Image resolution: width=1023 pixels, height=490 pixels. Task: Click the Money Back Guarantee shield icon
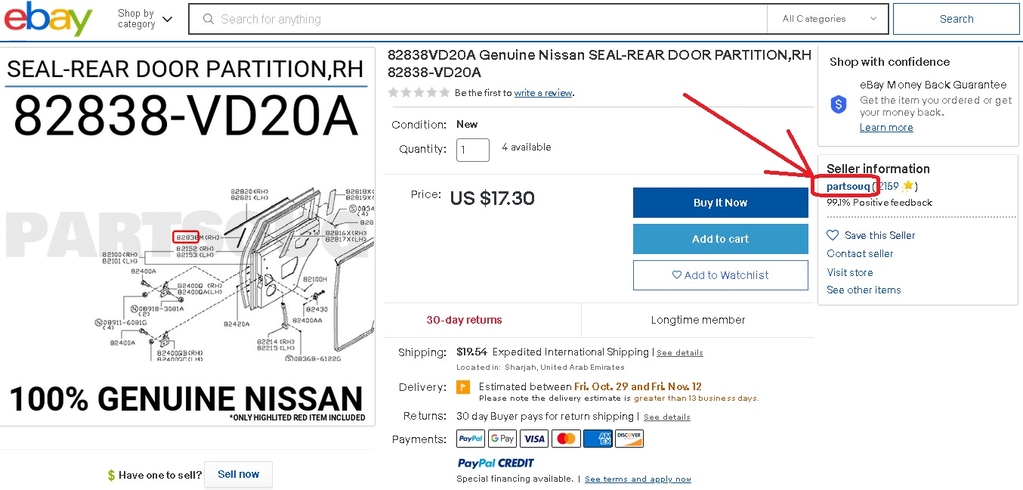838,104
